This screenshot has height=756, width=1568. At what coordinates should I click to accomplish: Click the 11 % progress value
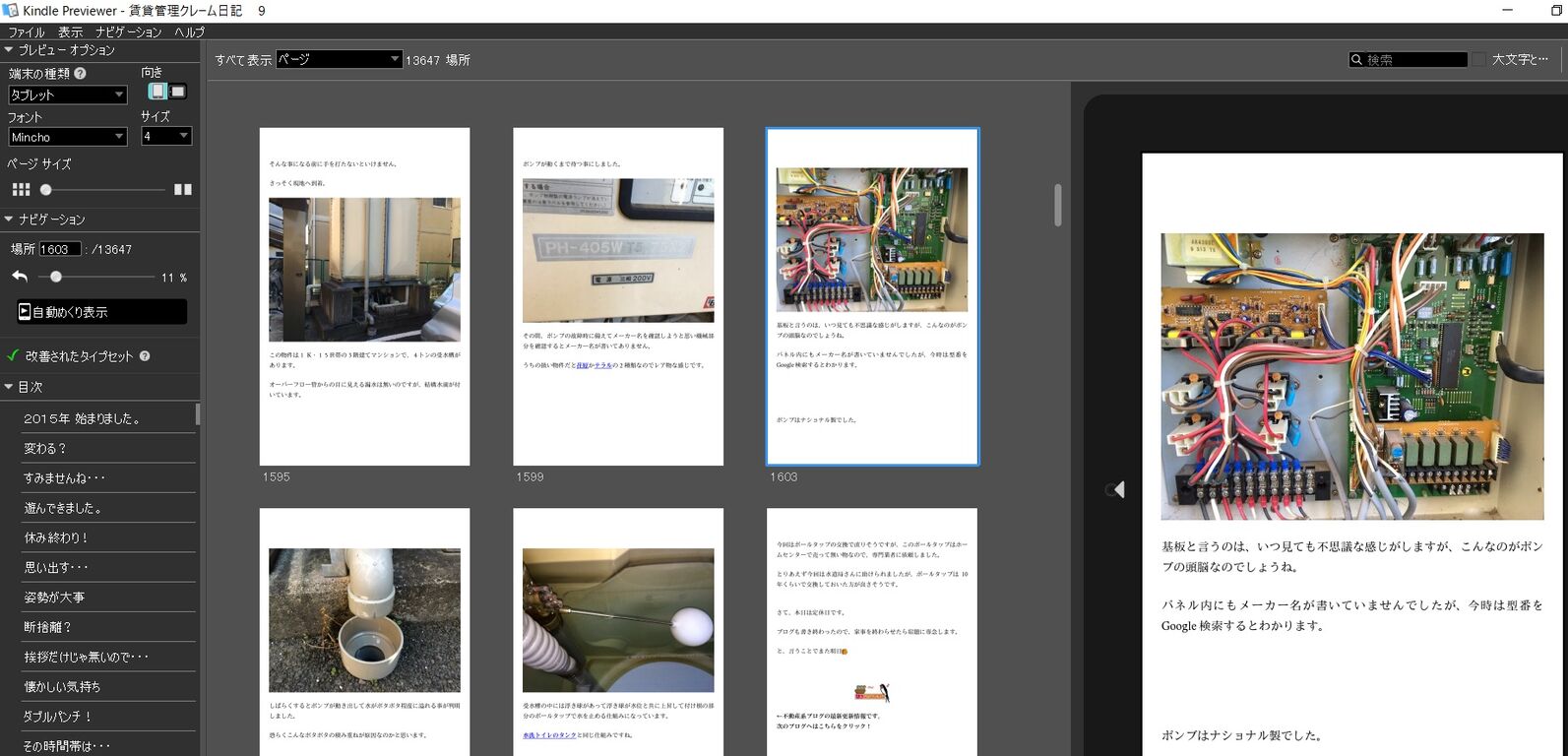click(174, 278)
